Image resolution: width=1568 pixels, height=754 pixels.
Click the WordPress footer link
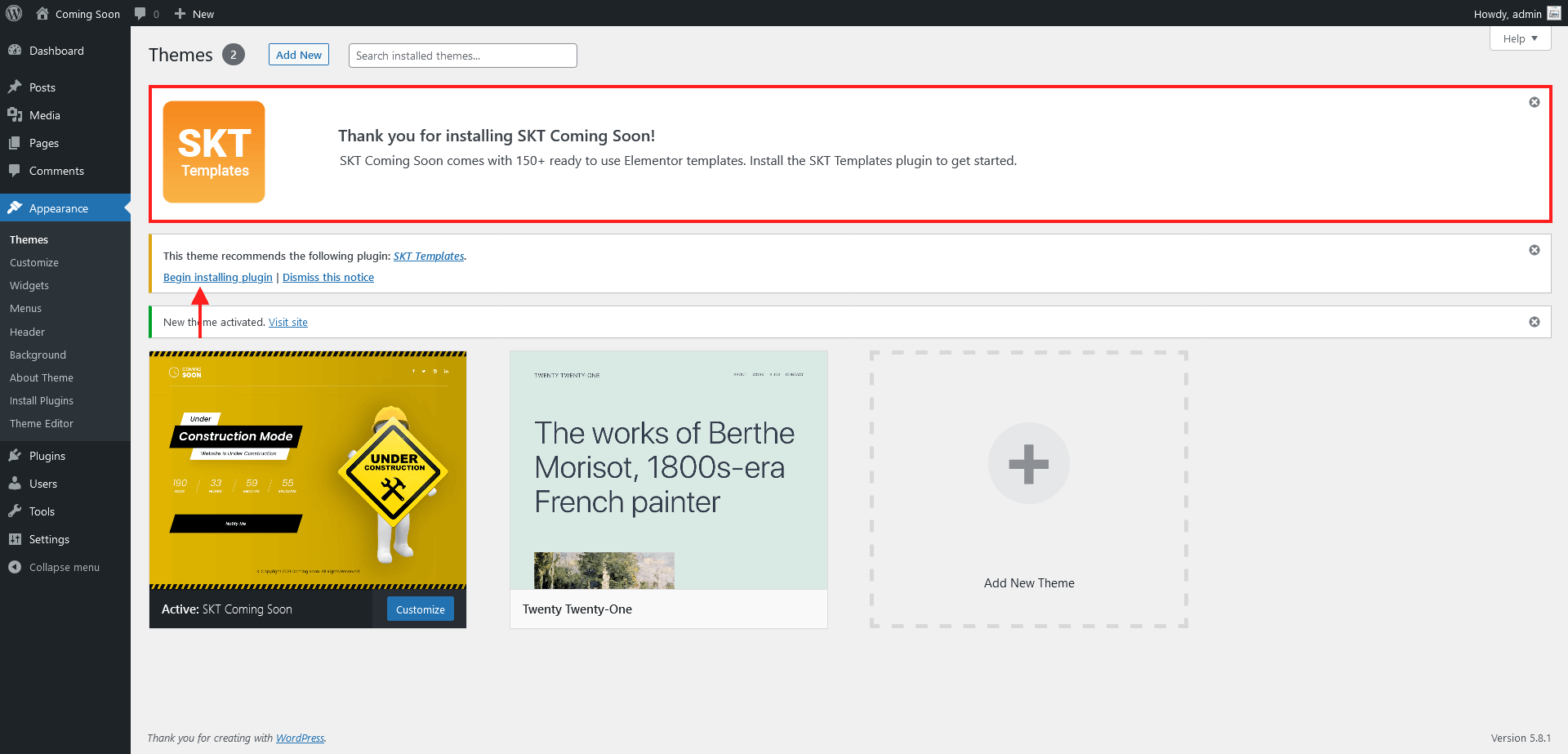300,738
